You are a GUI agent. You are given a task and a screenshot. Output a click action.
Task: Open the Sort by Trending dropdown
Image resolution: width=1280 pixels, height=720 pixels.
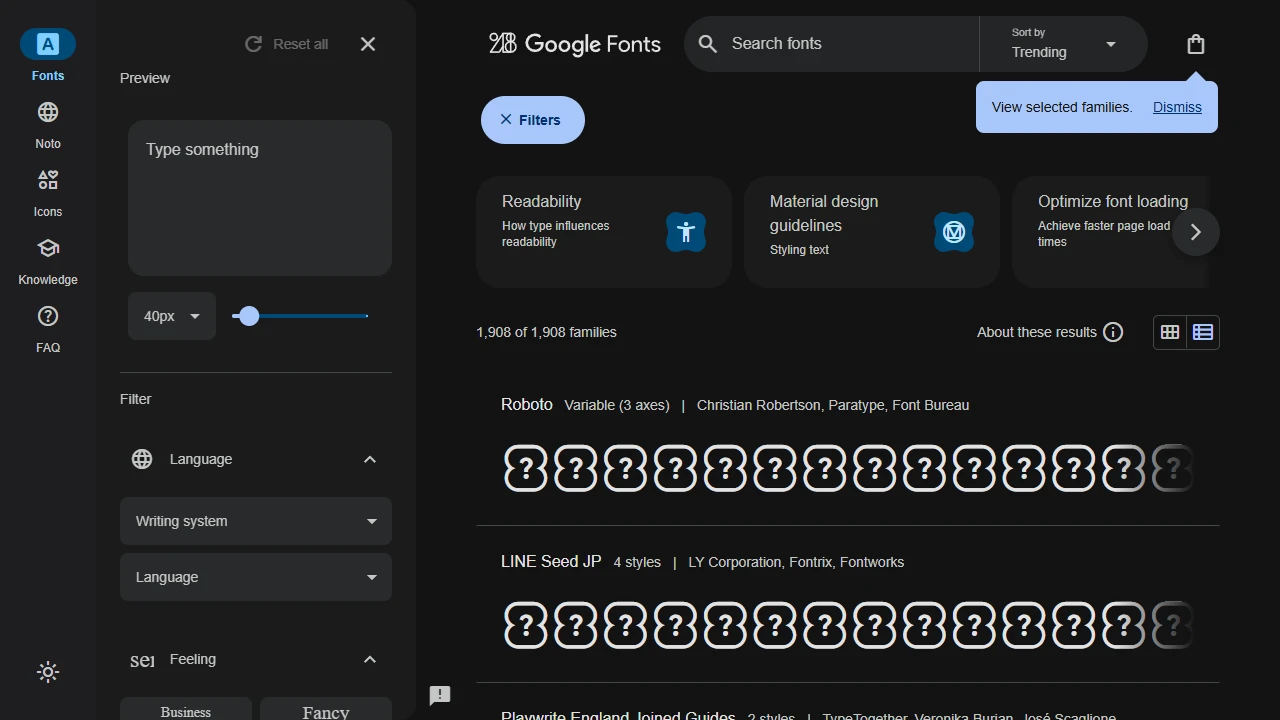(1063, 44)
